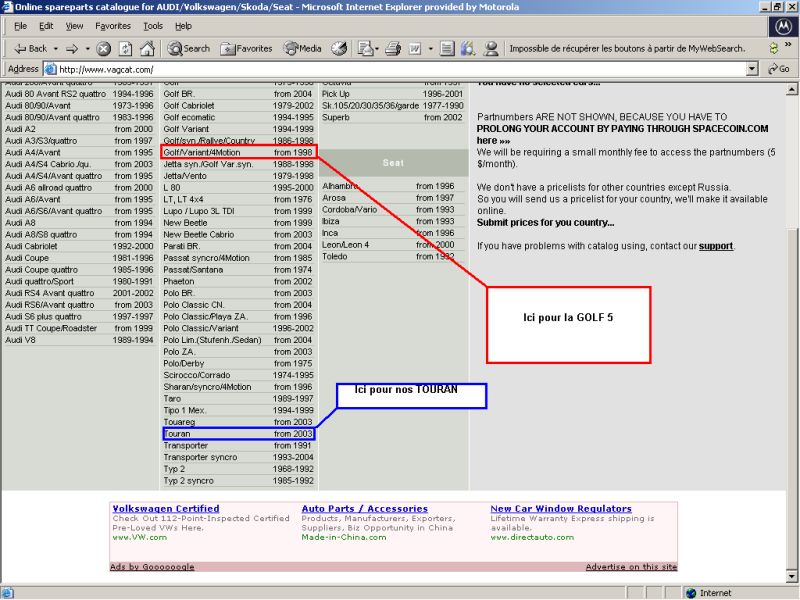Refresh the current page
Screen dimensions: 800x600
[126, 49]
